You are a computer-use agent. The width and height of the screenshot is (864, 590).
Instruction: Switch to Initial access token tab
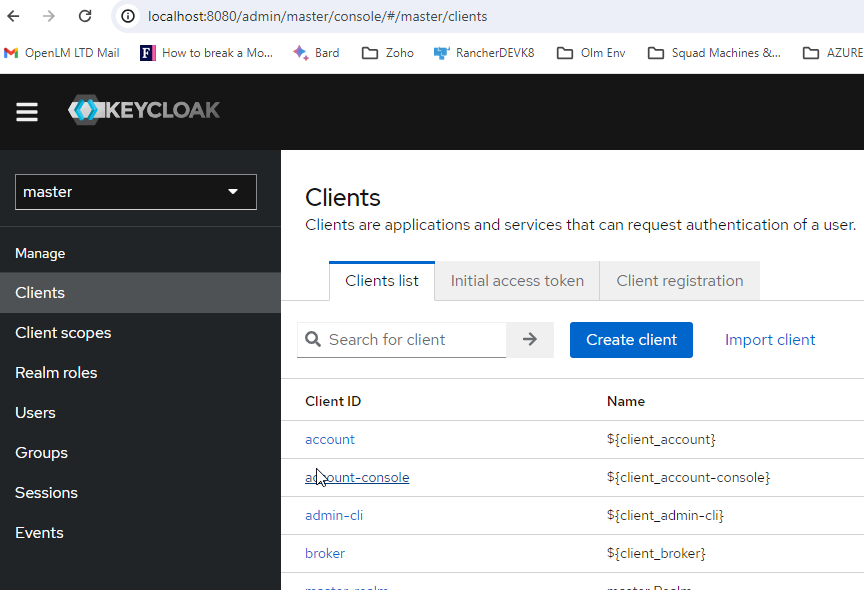[x=517, y=281]
